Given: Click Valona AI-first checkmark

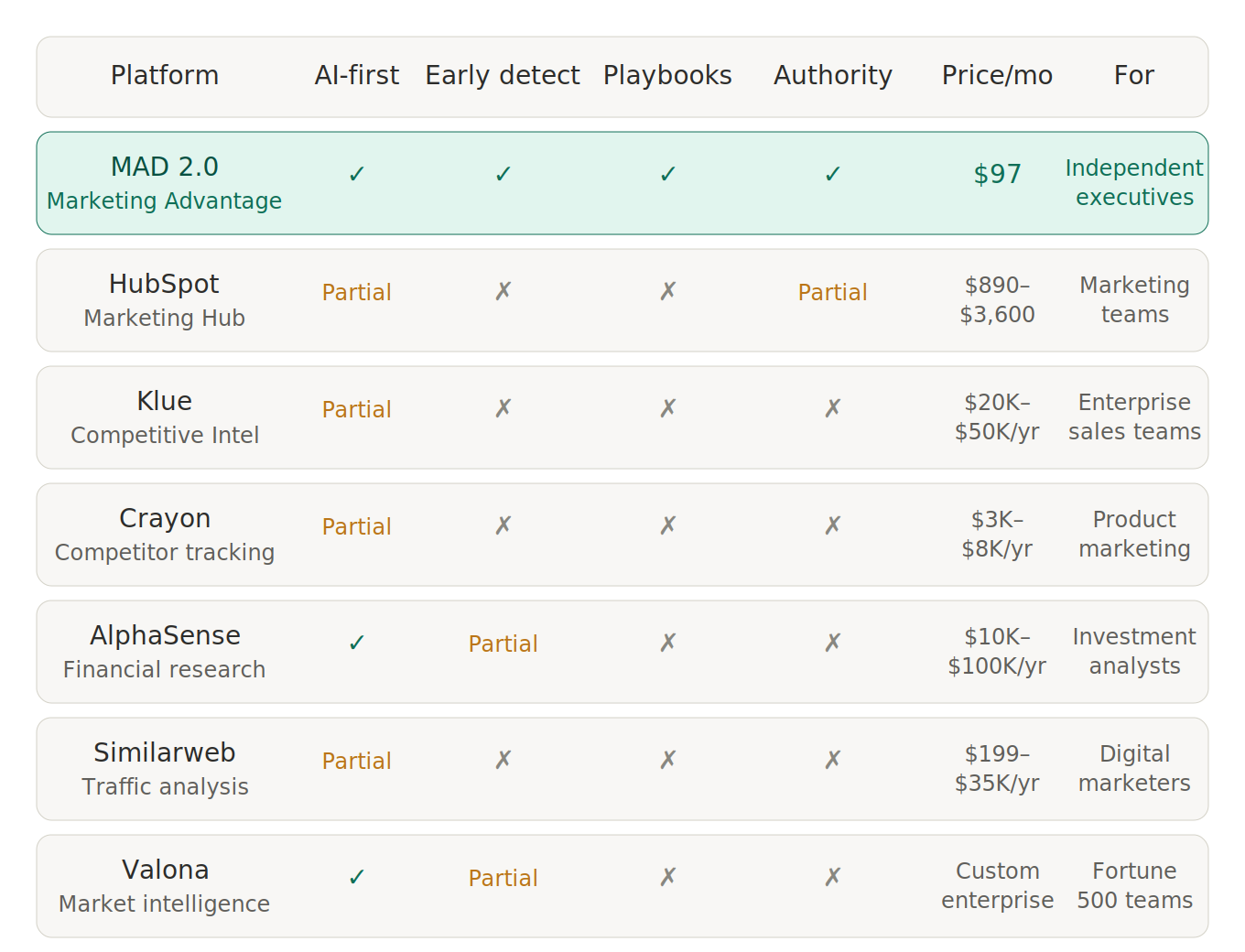Looking at the screenshot, I should 357,877.
